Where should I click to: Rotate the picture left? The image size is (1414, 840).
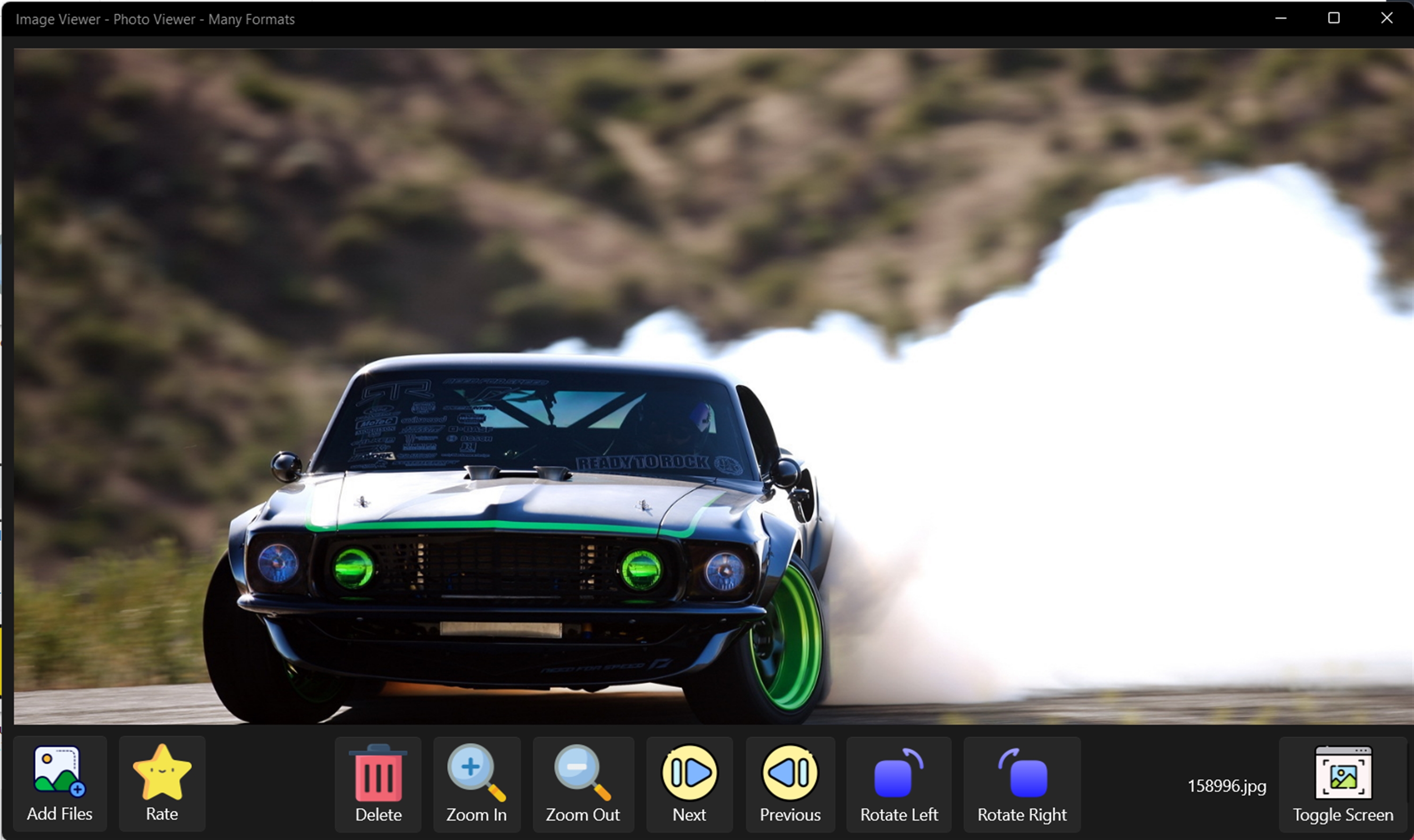pyautogui.click(x=898, y=773)
